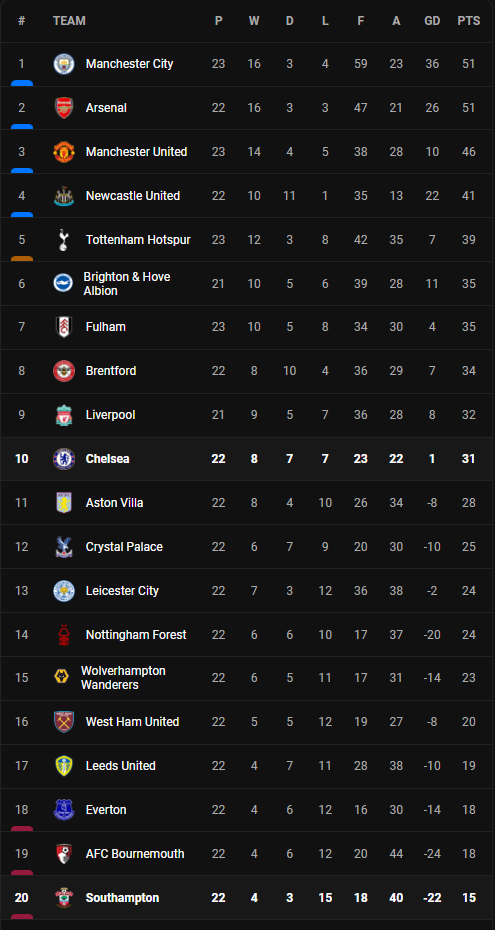Click the Newcastle United club crest
495x930 pixels.
63,196
